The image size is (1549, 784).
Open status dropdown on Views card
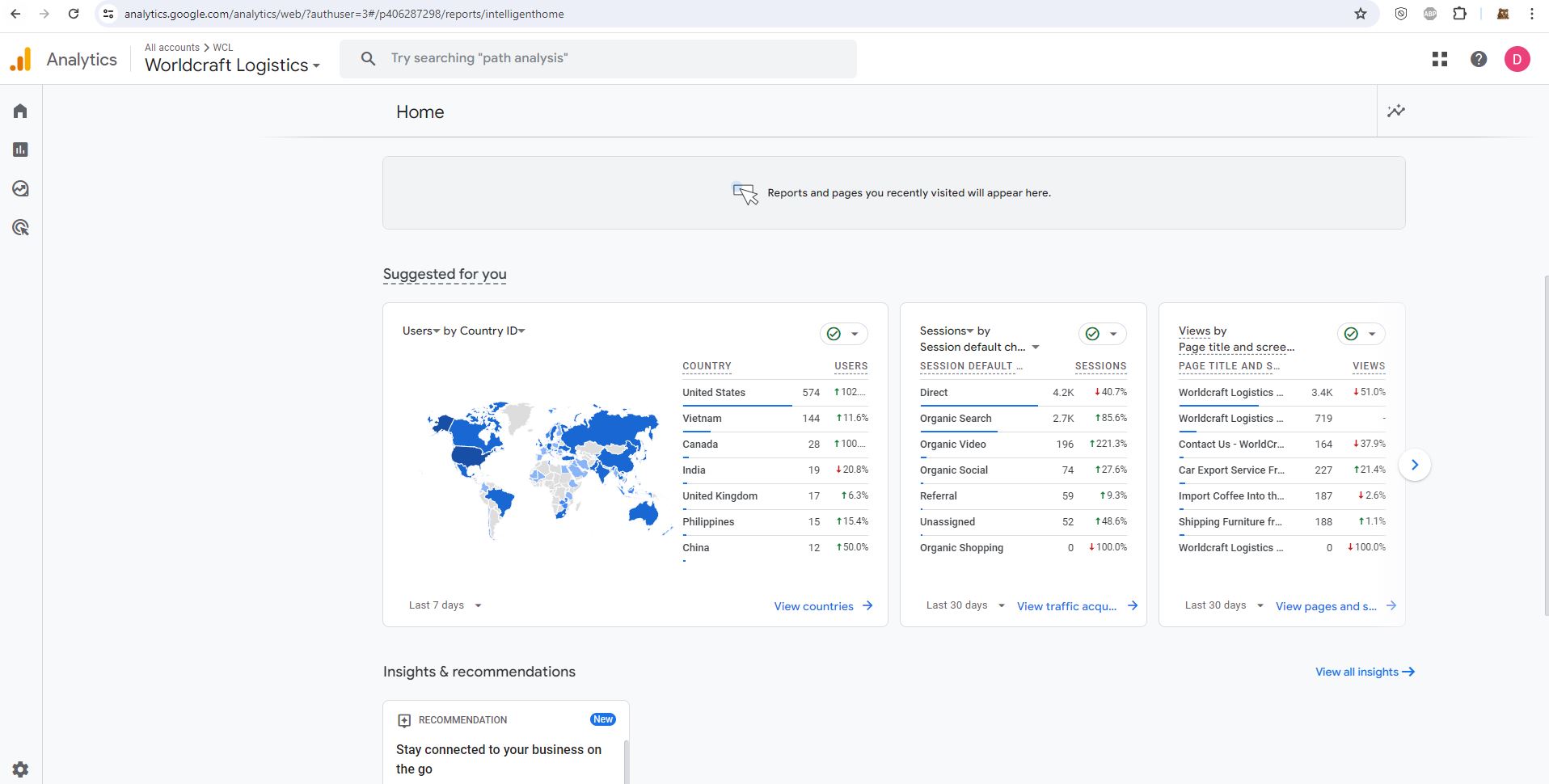[x=1361, y=334]
